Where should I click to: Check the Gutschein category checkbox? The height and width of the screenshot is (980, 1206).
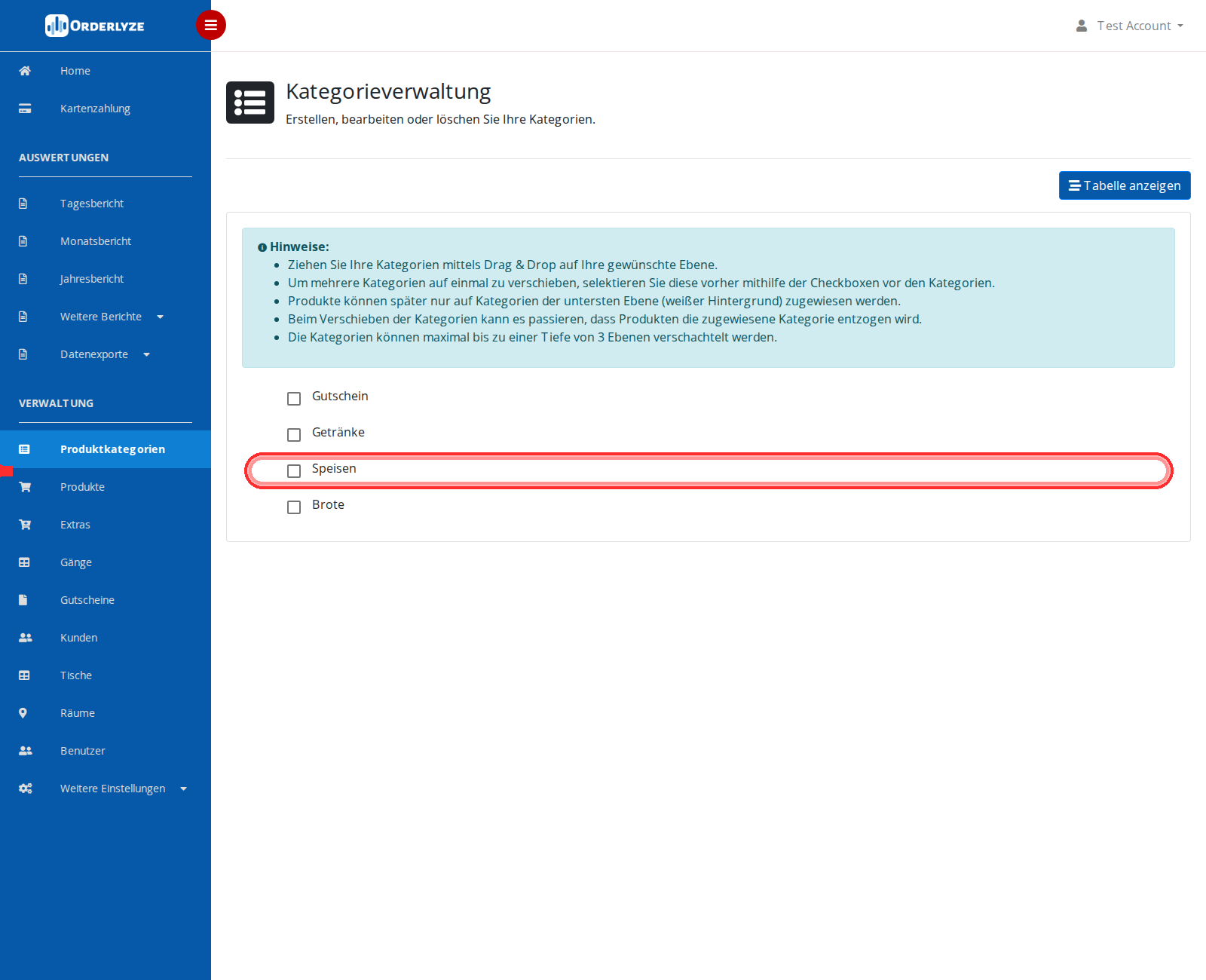click(x=294, y=398)
